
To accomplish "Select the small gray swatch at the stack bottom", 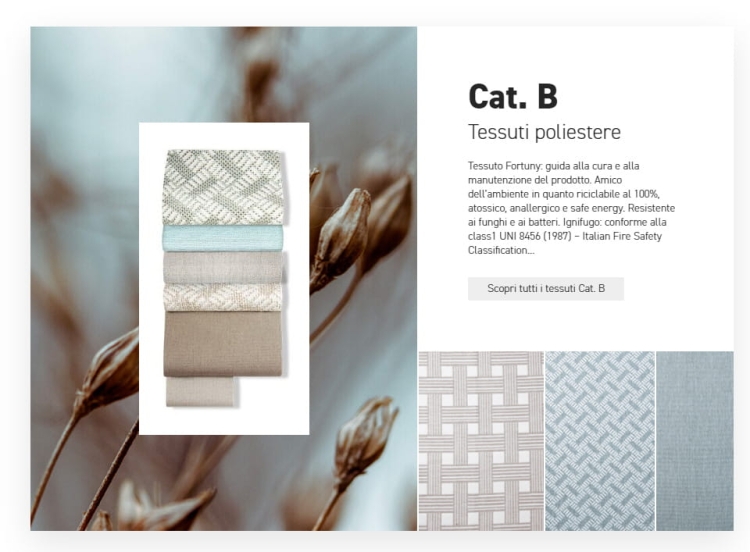I will 201,392.
